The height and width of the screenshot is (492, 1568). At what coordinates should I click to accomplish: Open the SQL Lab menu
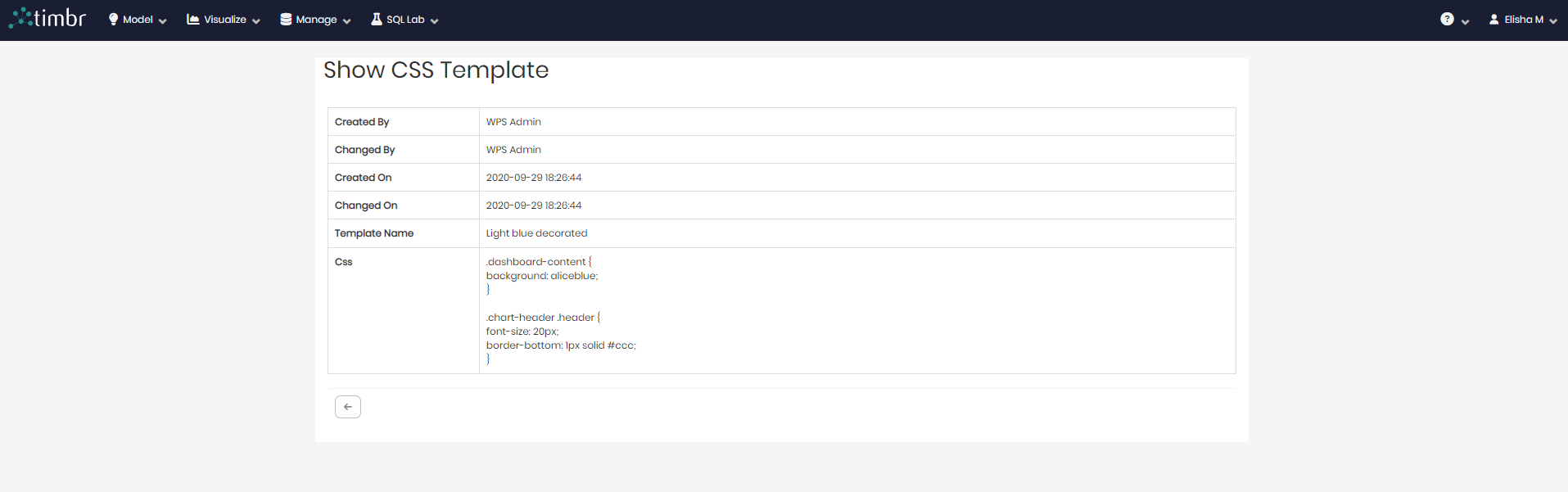coord(405,20)
